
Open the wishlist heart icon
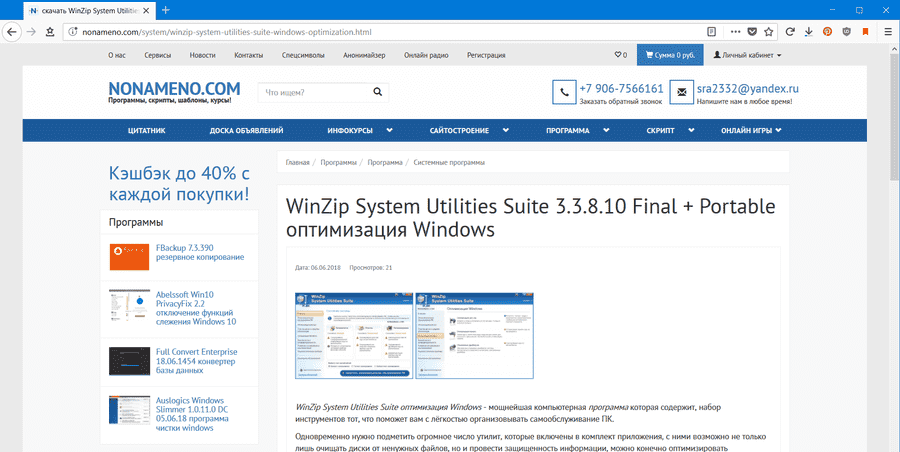[x=620, y=55]
